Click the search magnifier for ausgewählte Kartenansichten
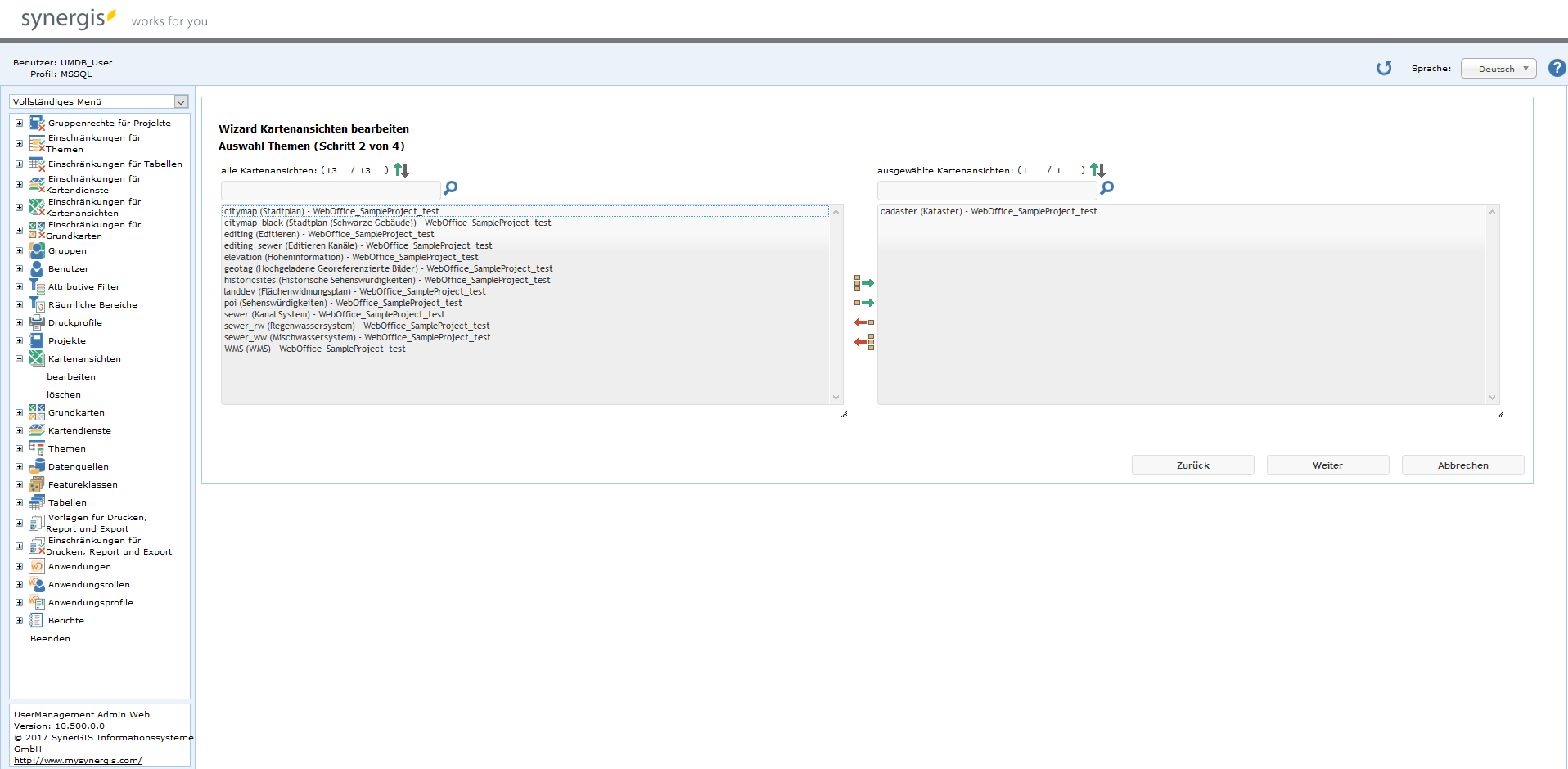 pyautogui.click(x=1106, y=188)
